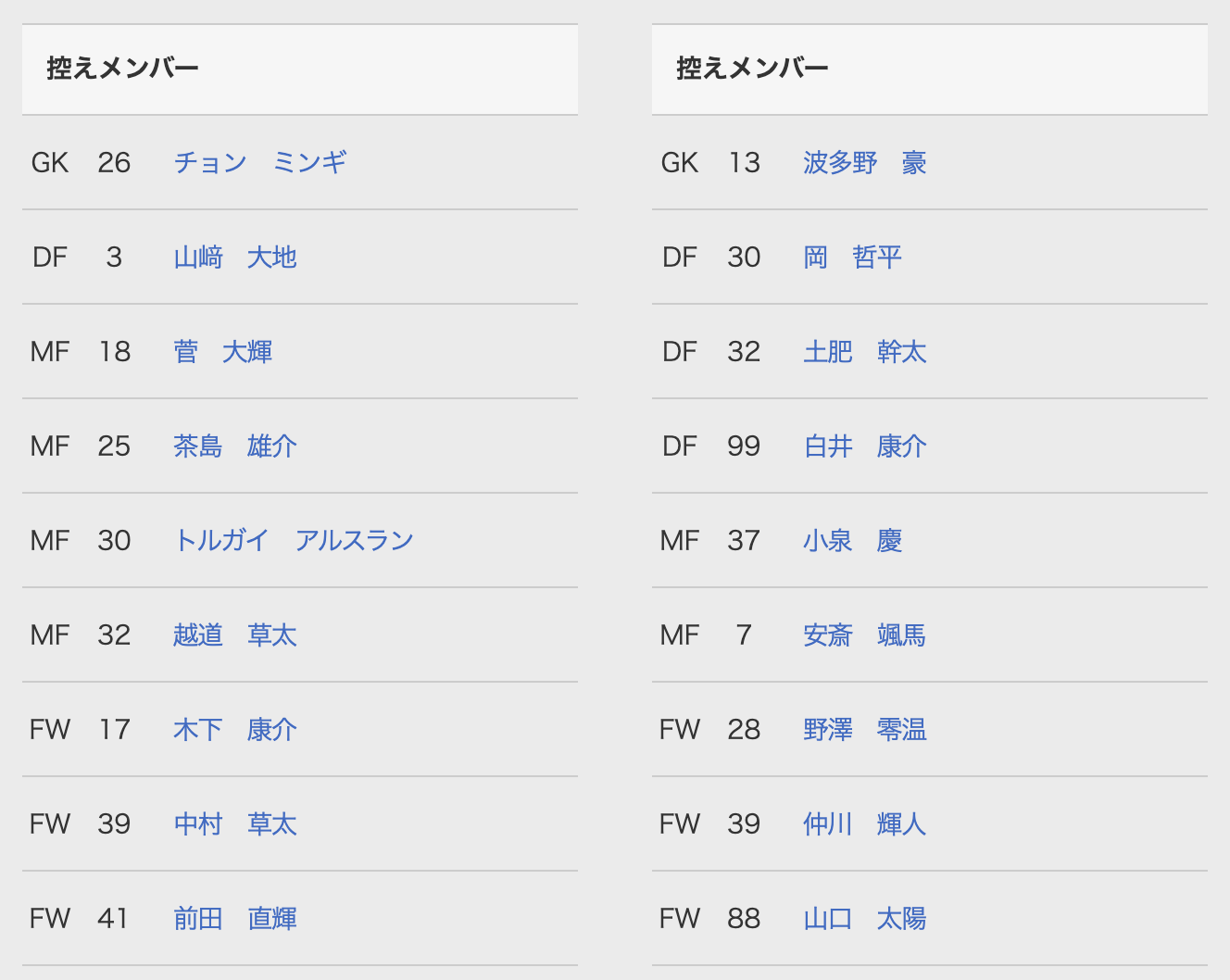1230x980 pixels.
Task: Click midfielder 越道 草太 link
Action: (x=235, y=635)
